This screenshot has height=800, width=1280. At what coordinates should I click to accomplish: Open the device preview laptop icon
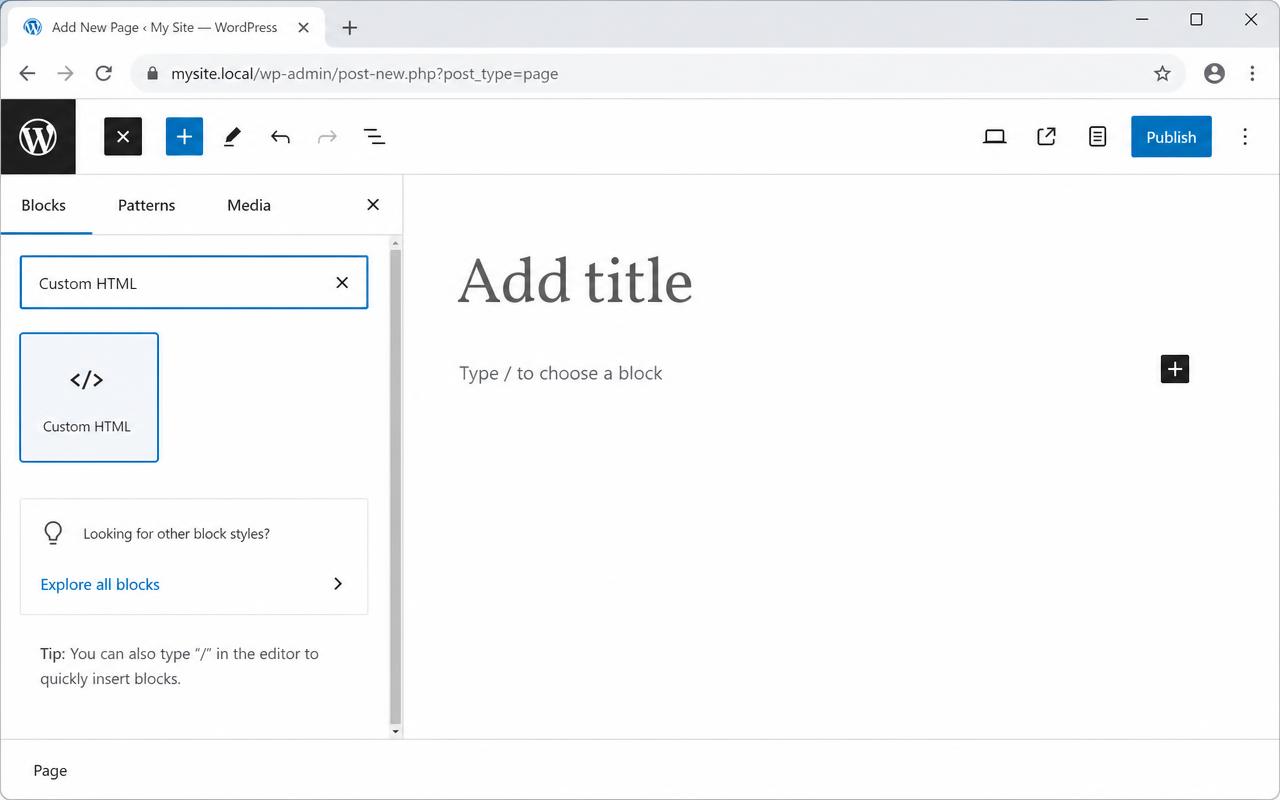coord(994,137)
